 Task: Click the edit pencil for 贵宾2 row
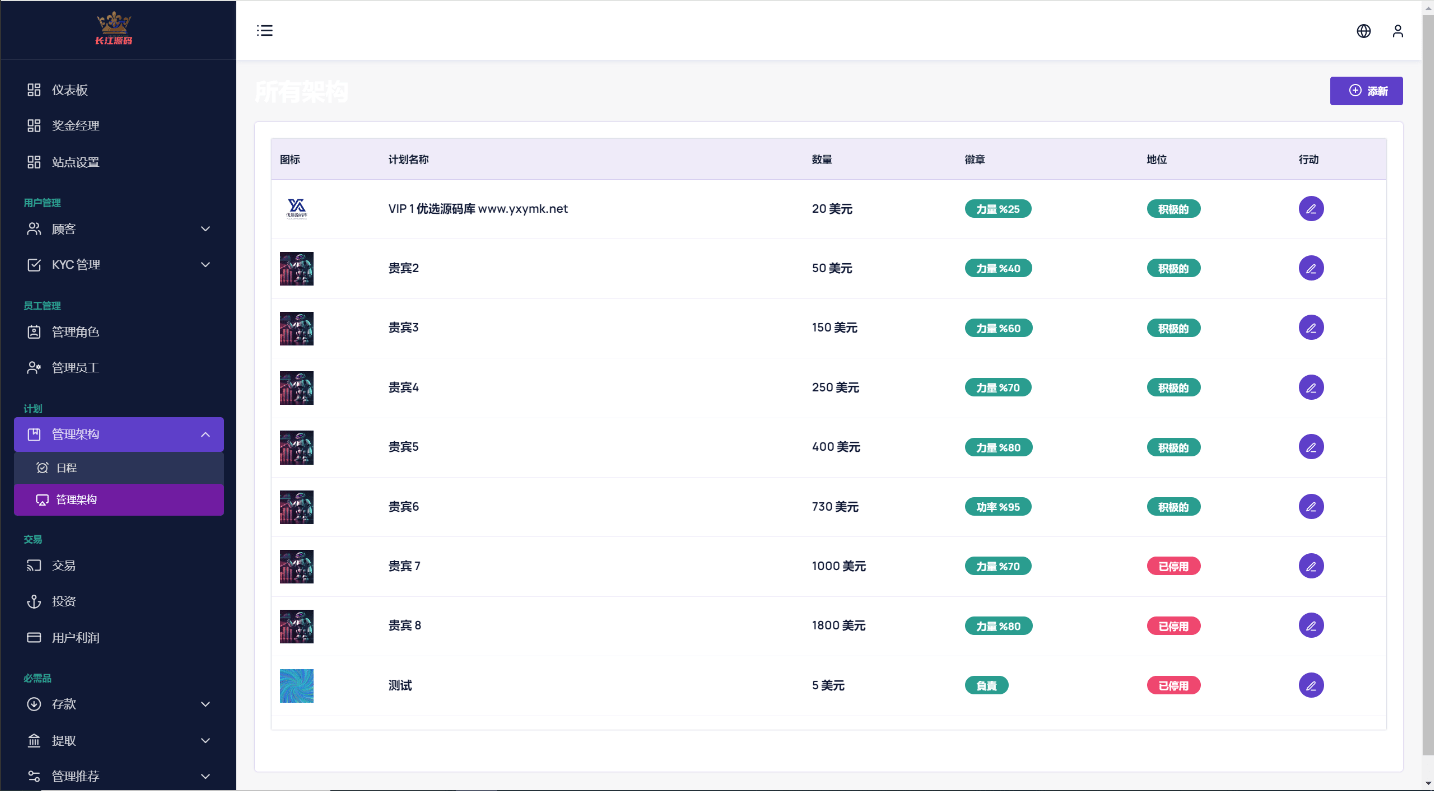point(1311,268)
